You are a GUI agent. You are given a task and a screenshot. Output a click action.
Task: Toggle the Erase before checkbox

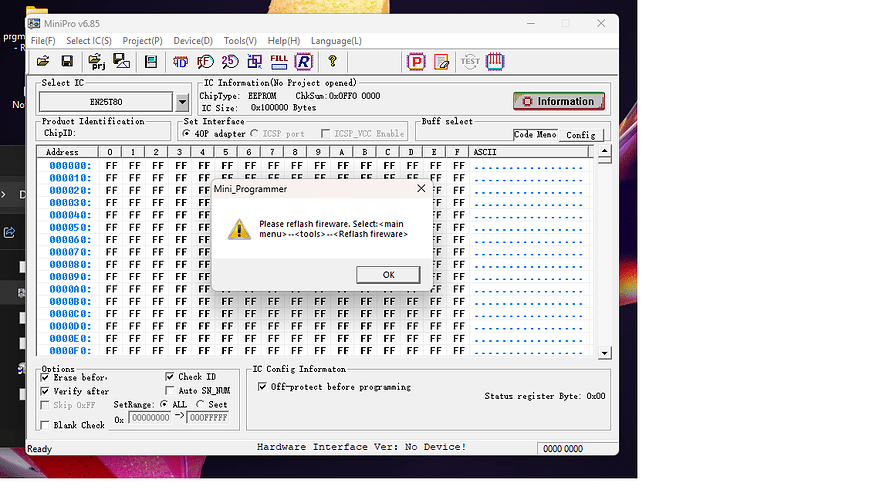point(45,377)
